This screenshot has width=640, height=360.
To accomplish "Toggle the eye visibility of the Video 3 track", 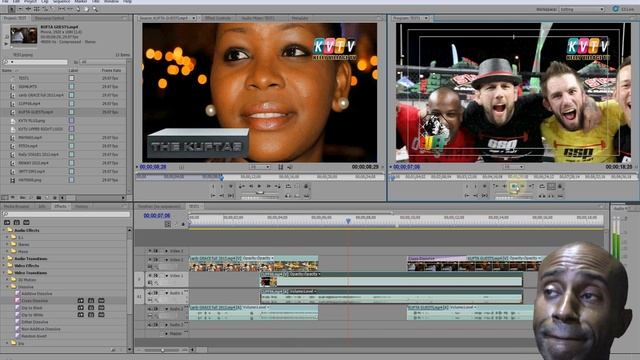I will click(150, 251).
